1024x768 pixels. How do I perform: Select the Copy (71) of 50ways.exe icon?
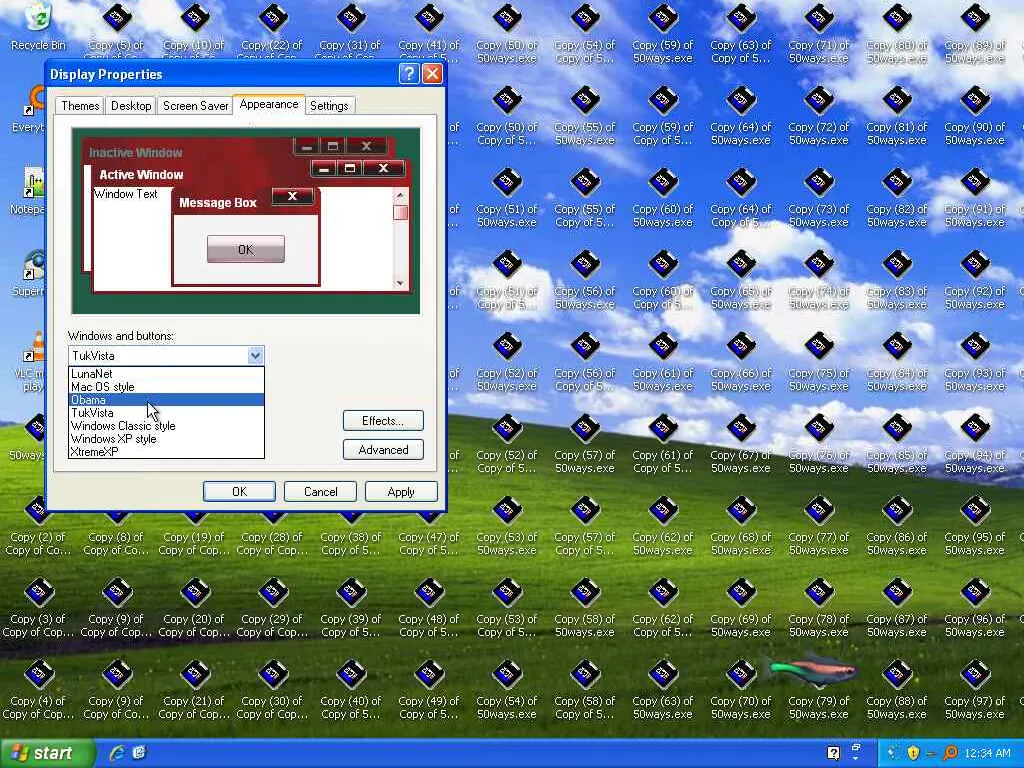[x=818, y=33]
